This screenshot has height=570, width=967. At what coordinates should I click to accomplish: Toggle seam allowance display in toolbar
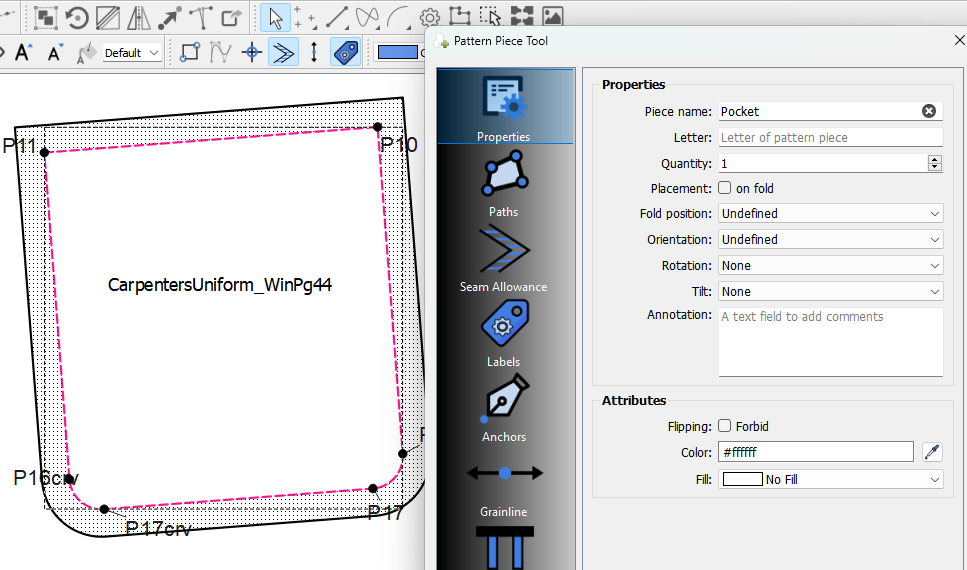tap(284, 52)
